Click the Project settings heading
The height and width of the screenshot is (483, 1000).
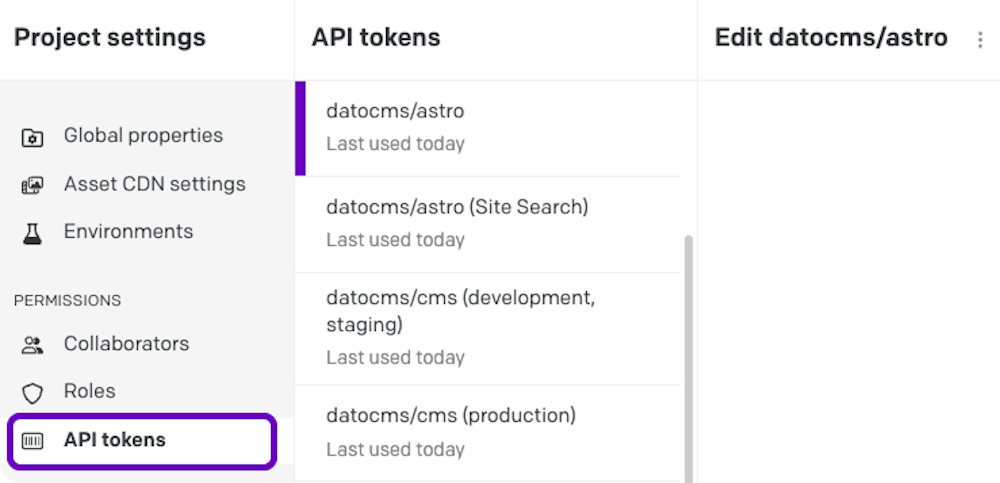110,38
